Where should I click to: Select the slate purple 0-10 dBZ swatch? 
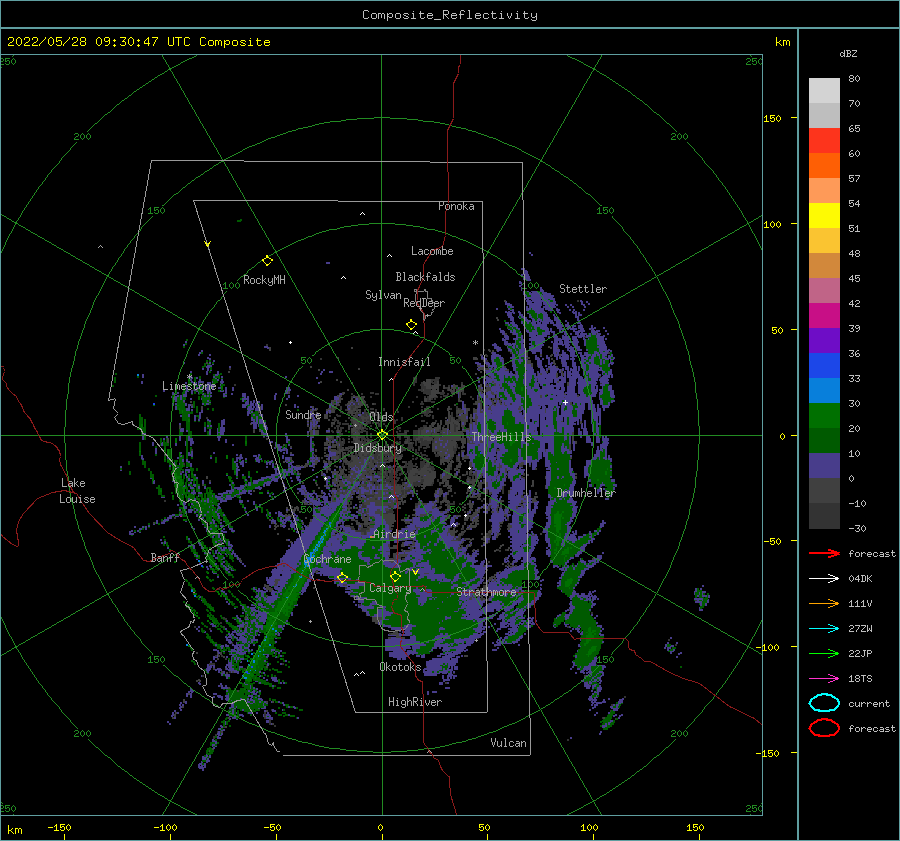point(824,466)
